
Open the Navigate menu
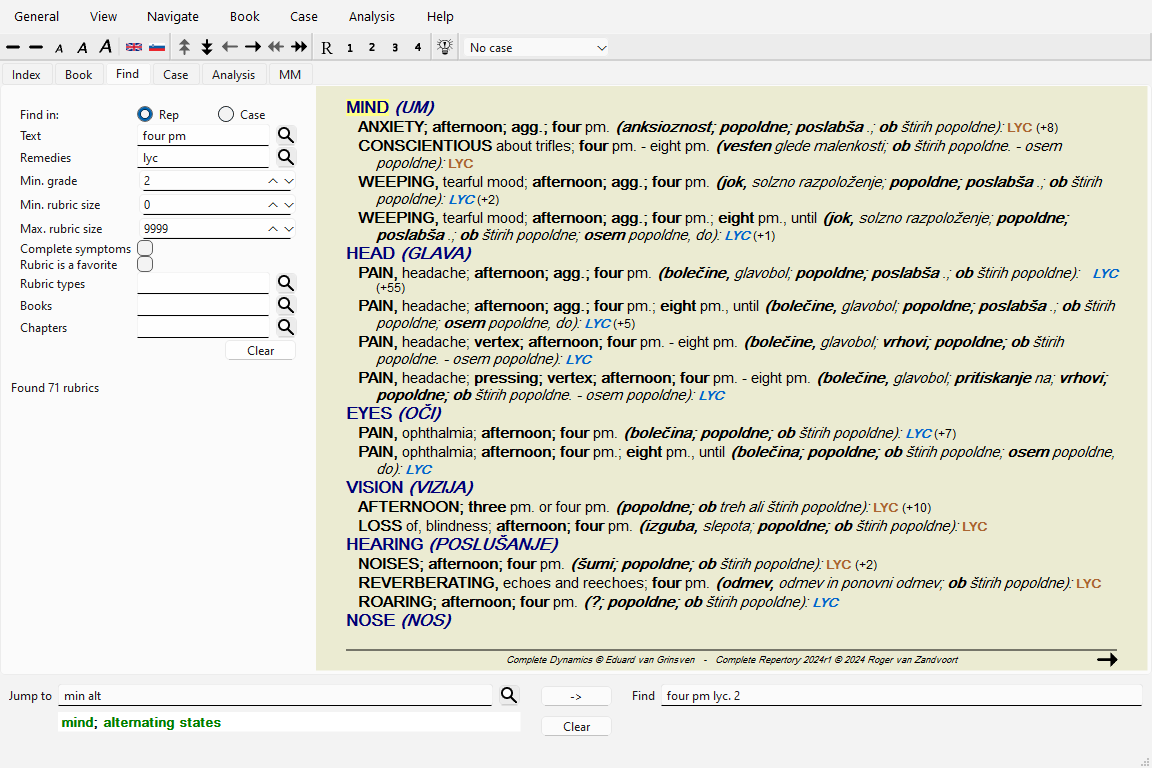click(x=173, y=16)
